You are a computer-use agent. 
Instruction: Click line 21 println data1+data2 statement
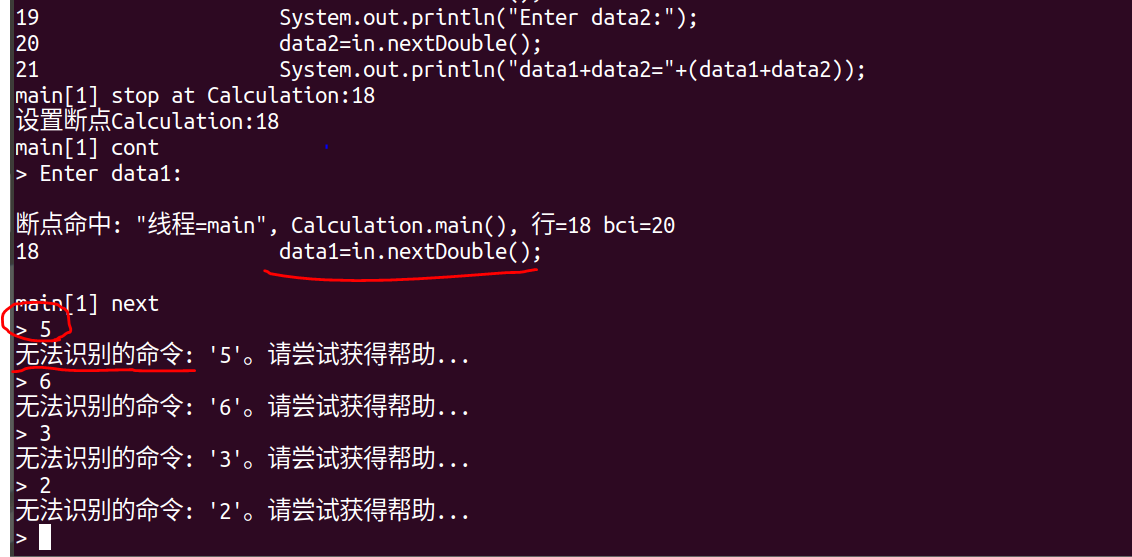point(572,70)
